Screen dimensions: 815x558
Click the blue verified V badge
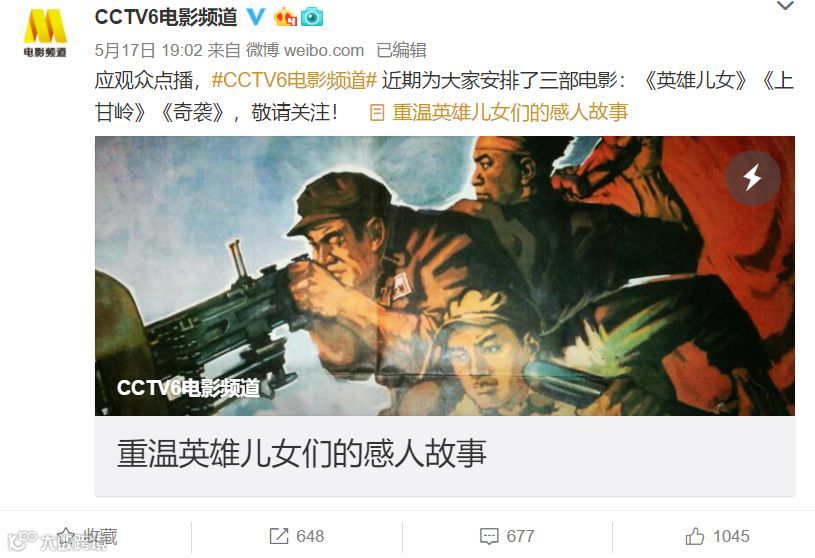(256, 17)
